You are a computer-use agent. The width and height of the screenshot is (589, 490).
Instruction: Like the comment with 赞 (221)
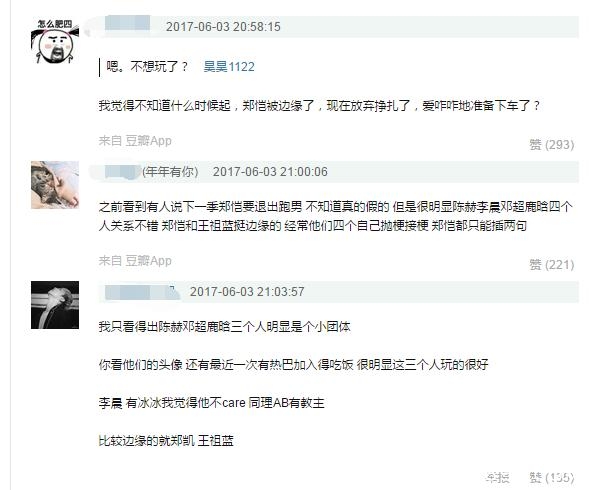pyautogui.click(x=551, y=265)
